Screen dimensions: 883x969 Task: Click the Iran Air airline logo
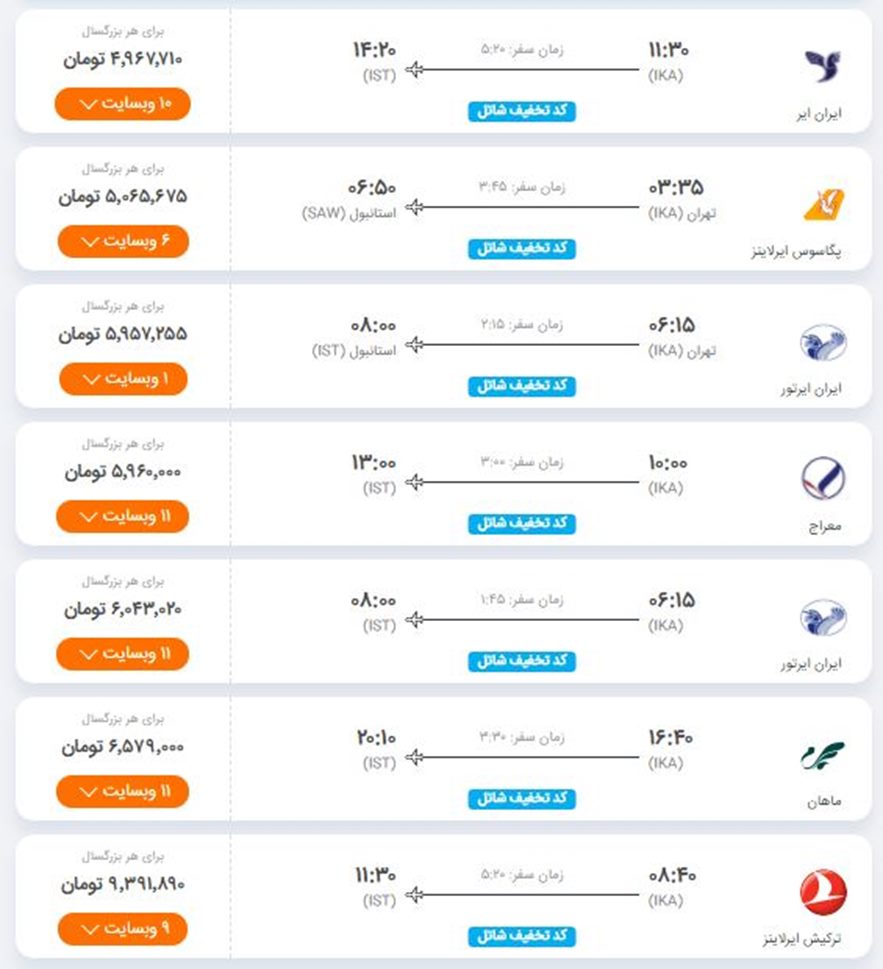822,67
